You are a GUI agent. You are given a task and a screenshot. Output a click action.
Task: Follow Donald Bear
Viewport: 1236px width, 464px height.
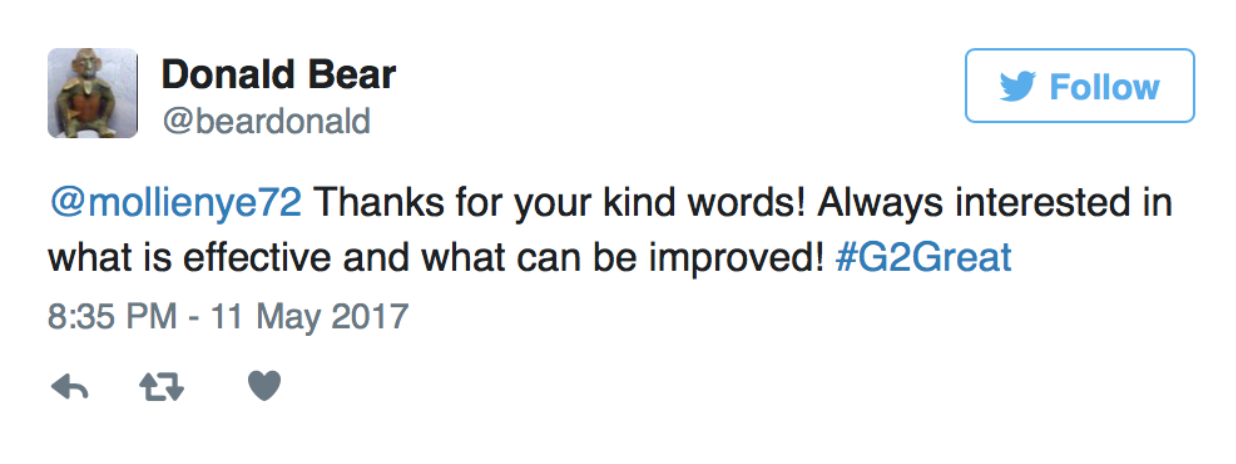tap(1080, 86)
